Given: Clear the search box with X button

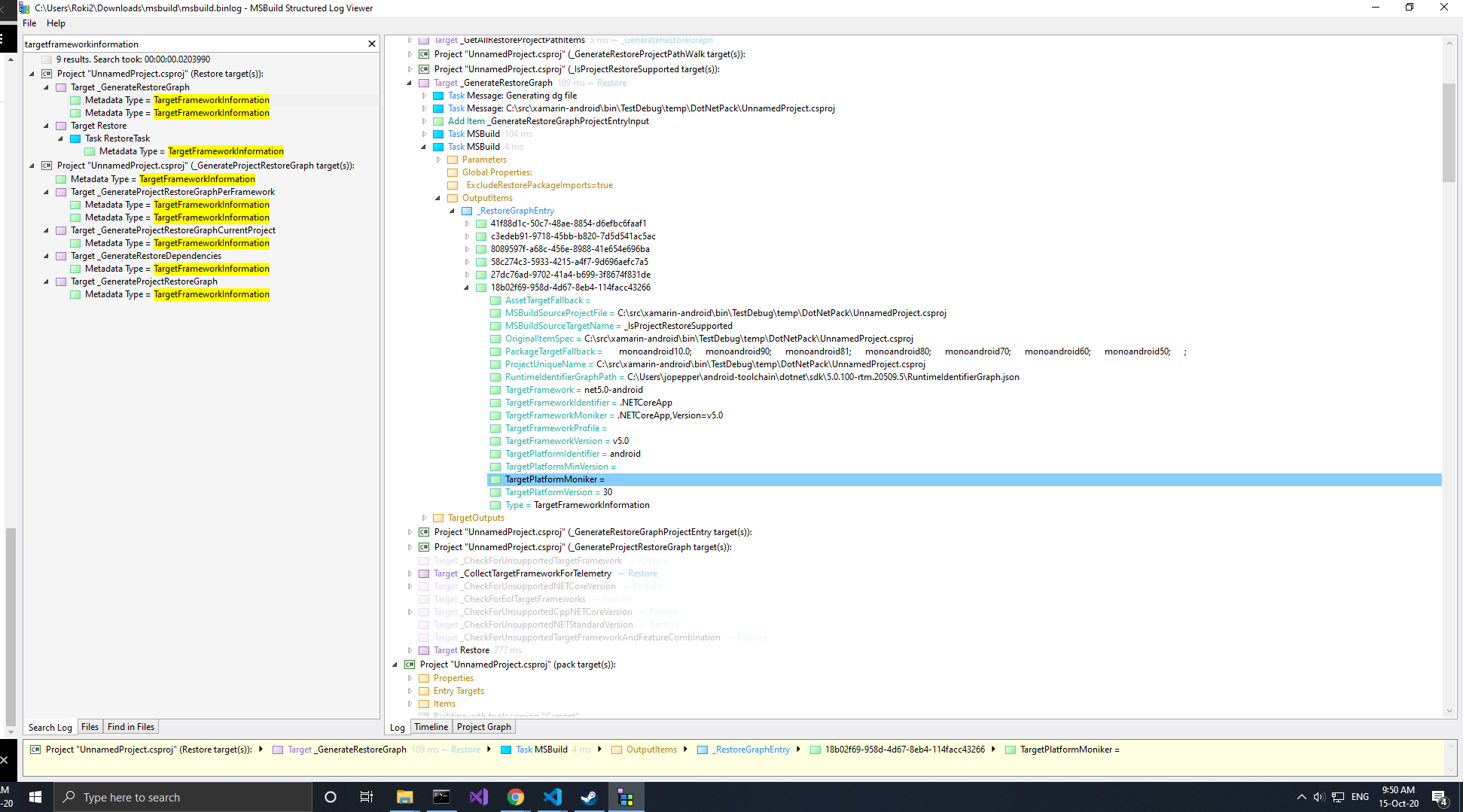Looking at the screenshot, I should [x=372, y=44].
